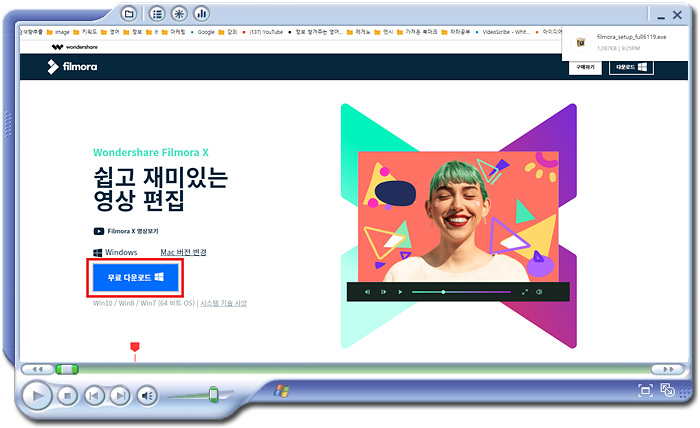Click the play icon in hero video mockup

tap(400, 292)
